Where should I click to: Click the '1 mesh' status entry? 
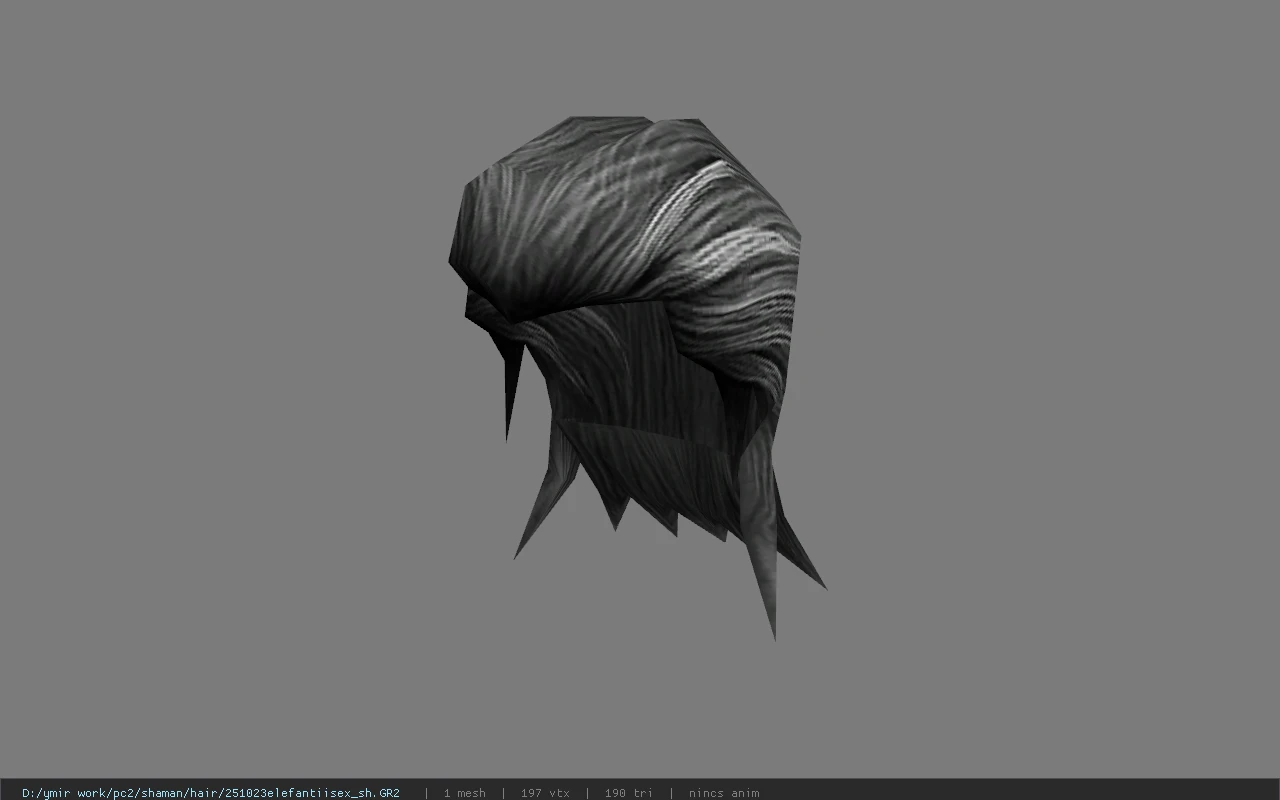(x=465, y=793)
